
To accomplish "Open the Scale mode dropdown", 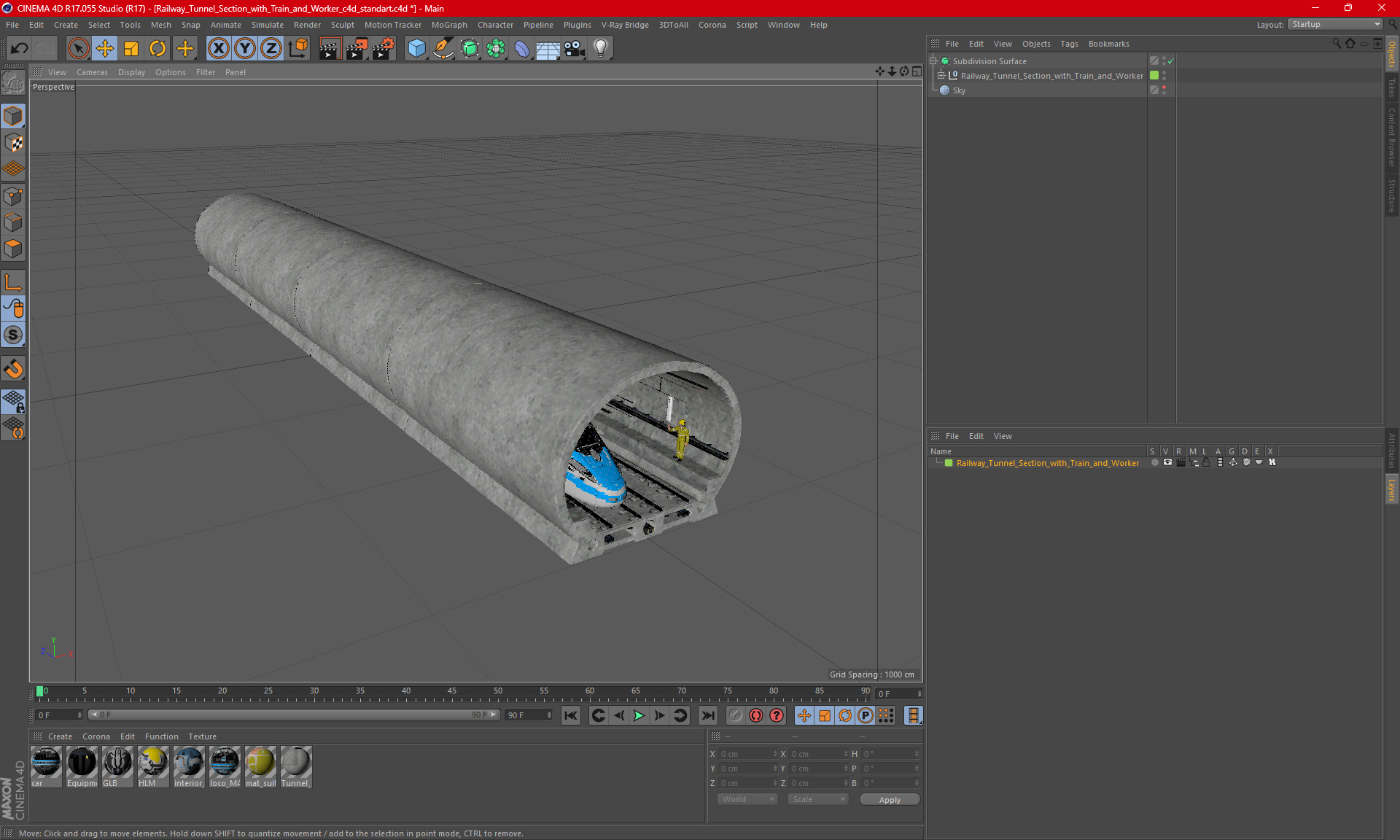I will pos(817,799).
